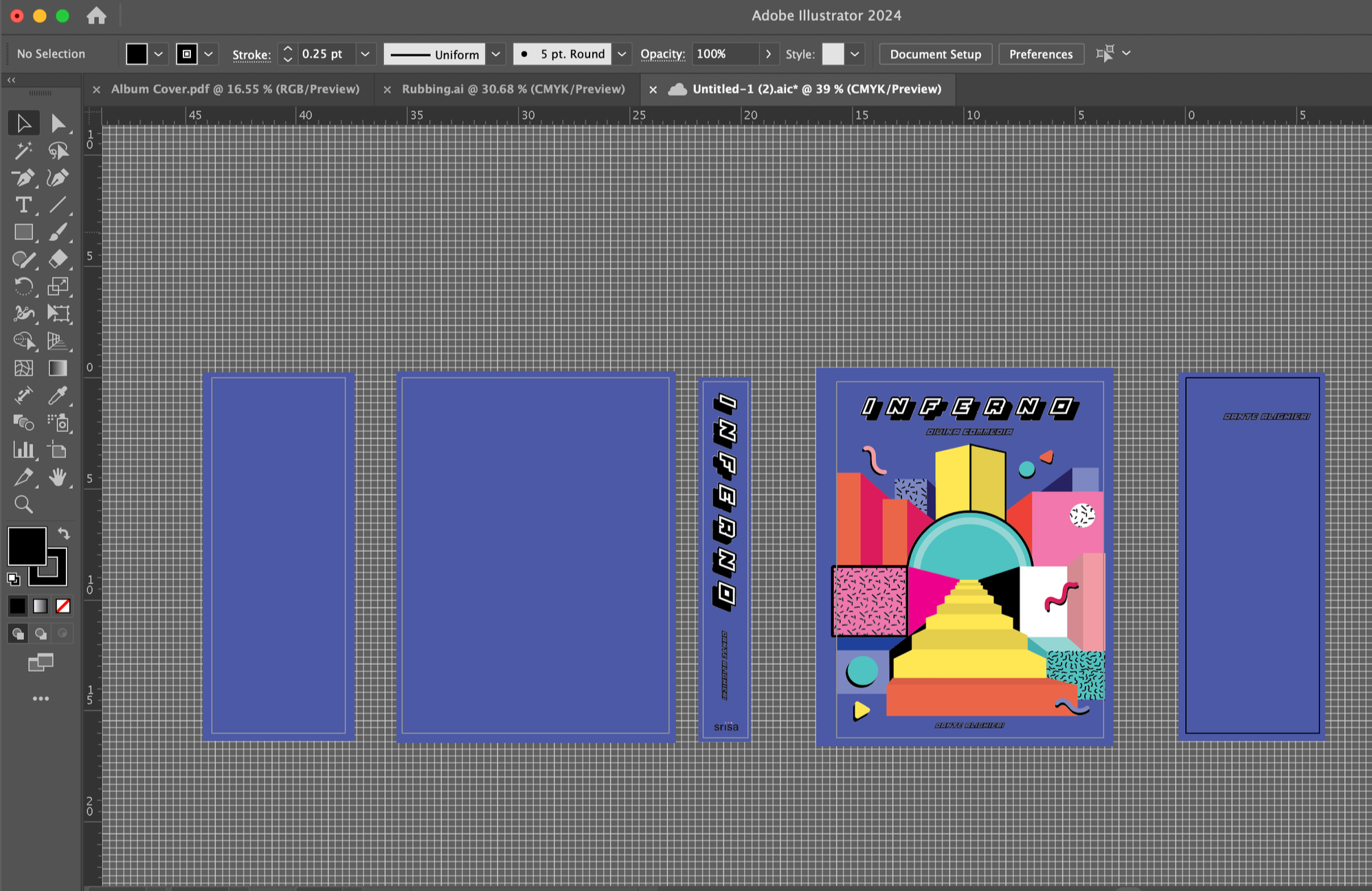The image size is (1372, 891).
Task: Click the black fill color swatch
Action: 27,547
